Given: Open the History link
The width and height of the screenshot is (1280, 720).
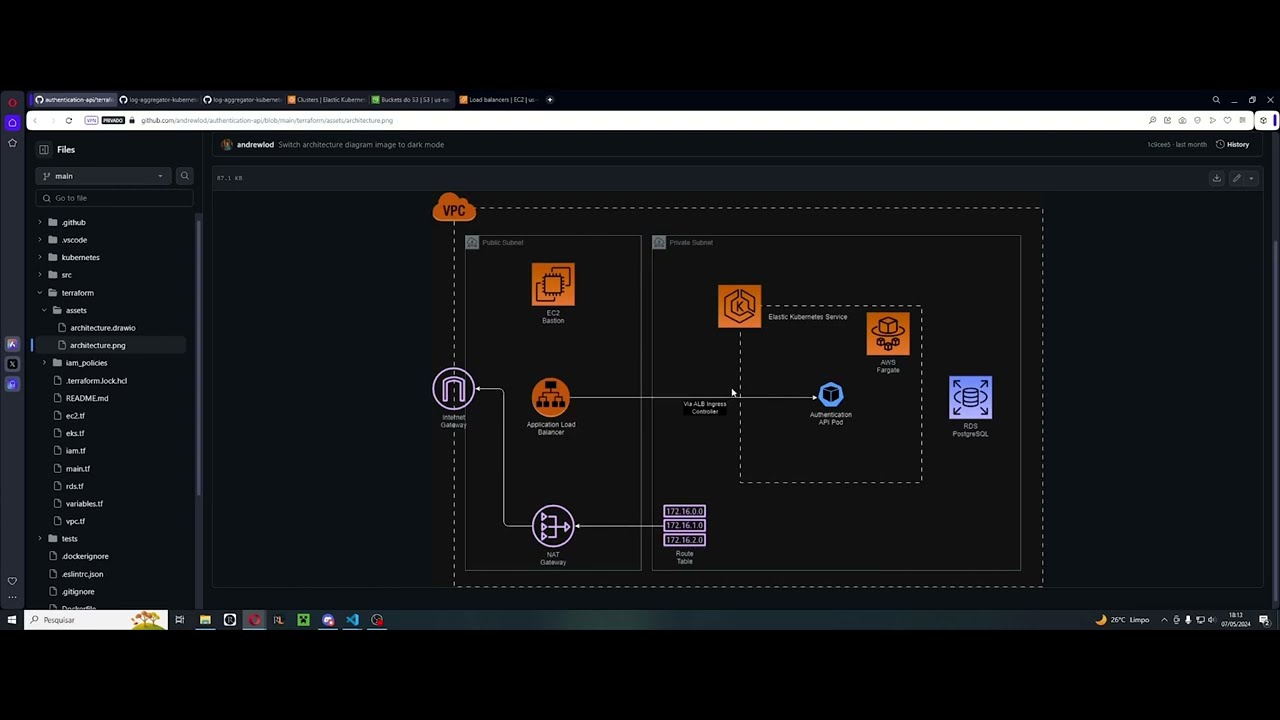Looking at the screenshot, I should tap(1232, 145).
